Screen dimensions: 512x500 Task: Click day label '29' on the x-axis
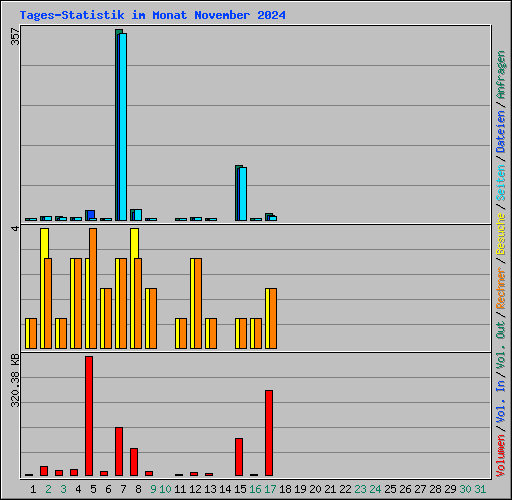pos(450,489)
